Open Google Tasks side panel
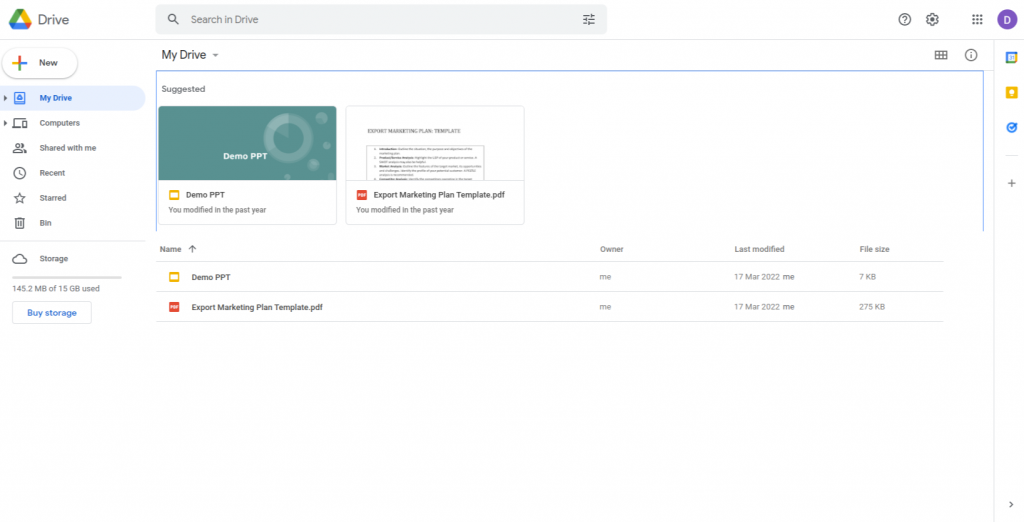This screenshot has width=1024, height=522. 1011,127
